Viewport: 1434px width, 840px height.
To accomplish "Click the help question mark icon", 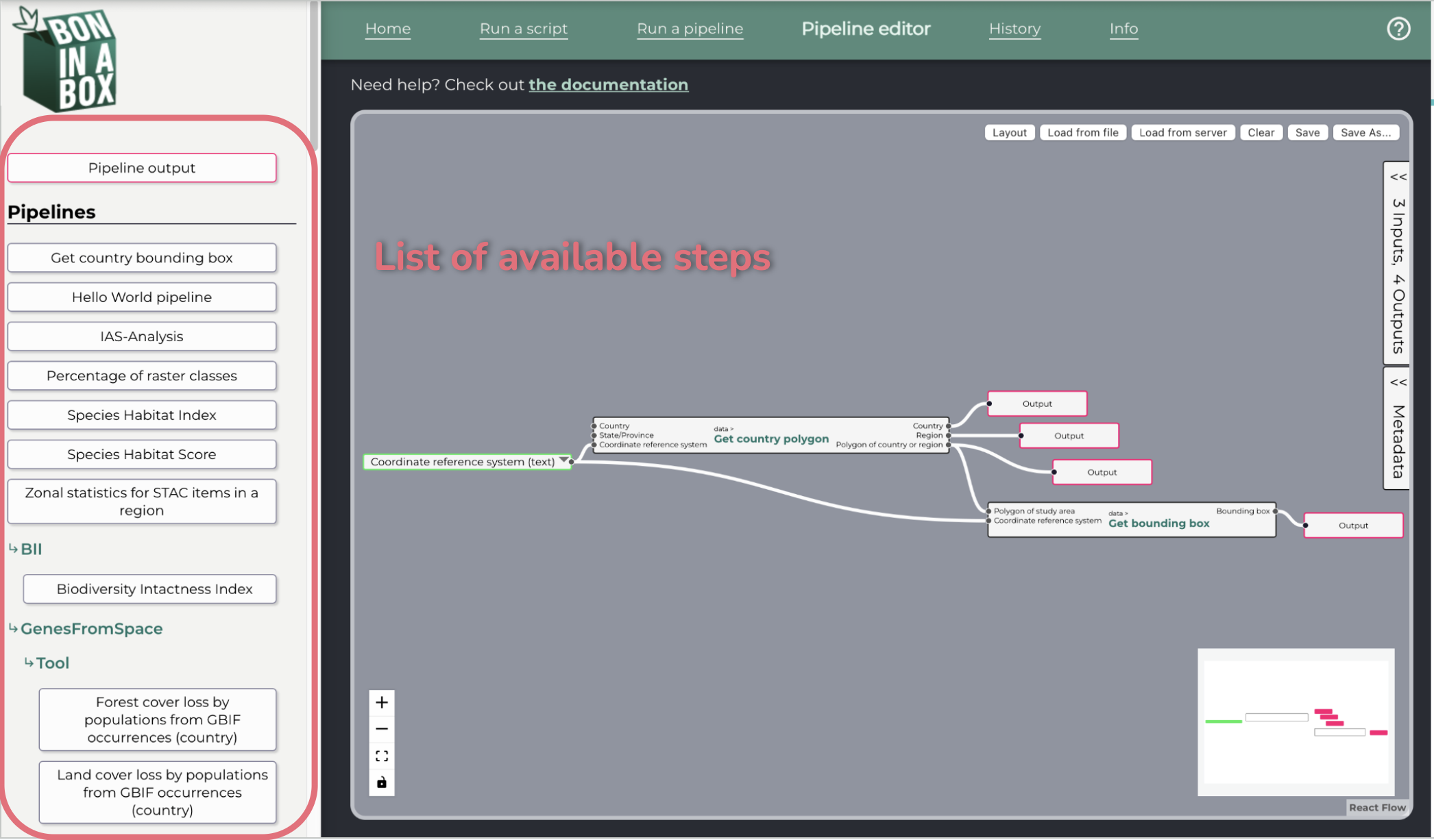I will (1398, 29).
